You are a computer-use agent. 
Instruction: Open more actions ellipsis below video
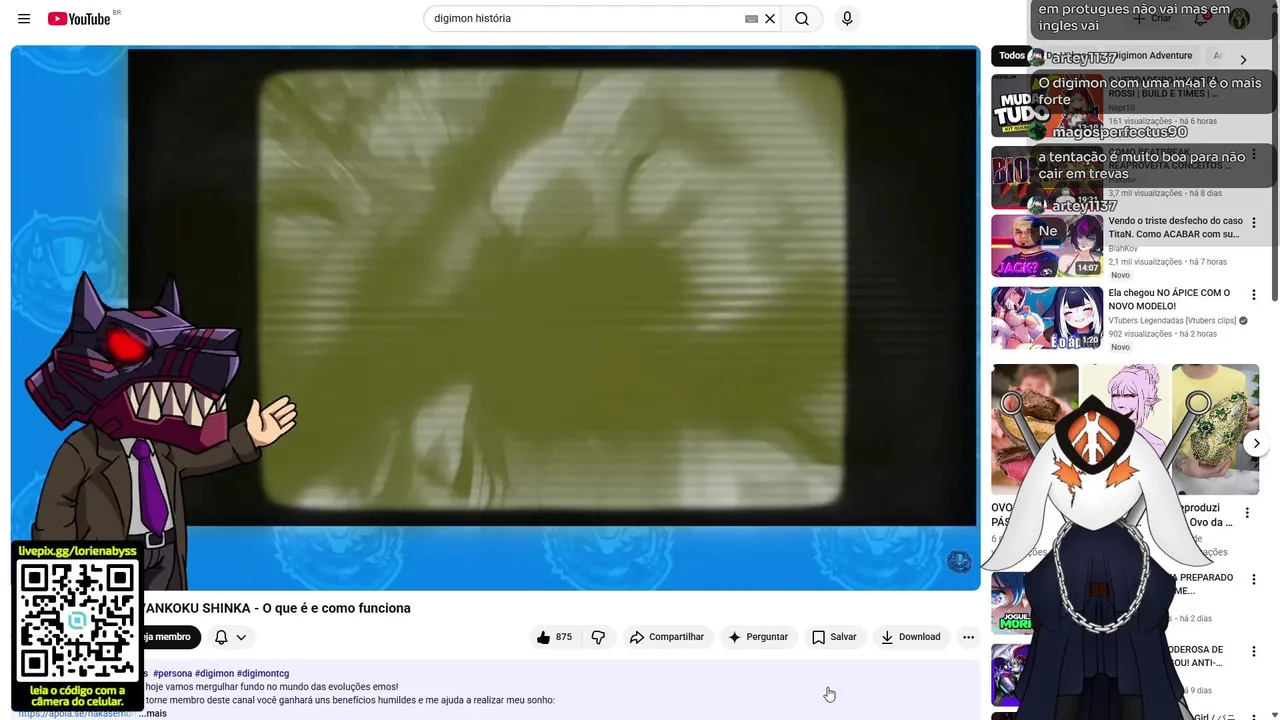[x=968, y=637]
